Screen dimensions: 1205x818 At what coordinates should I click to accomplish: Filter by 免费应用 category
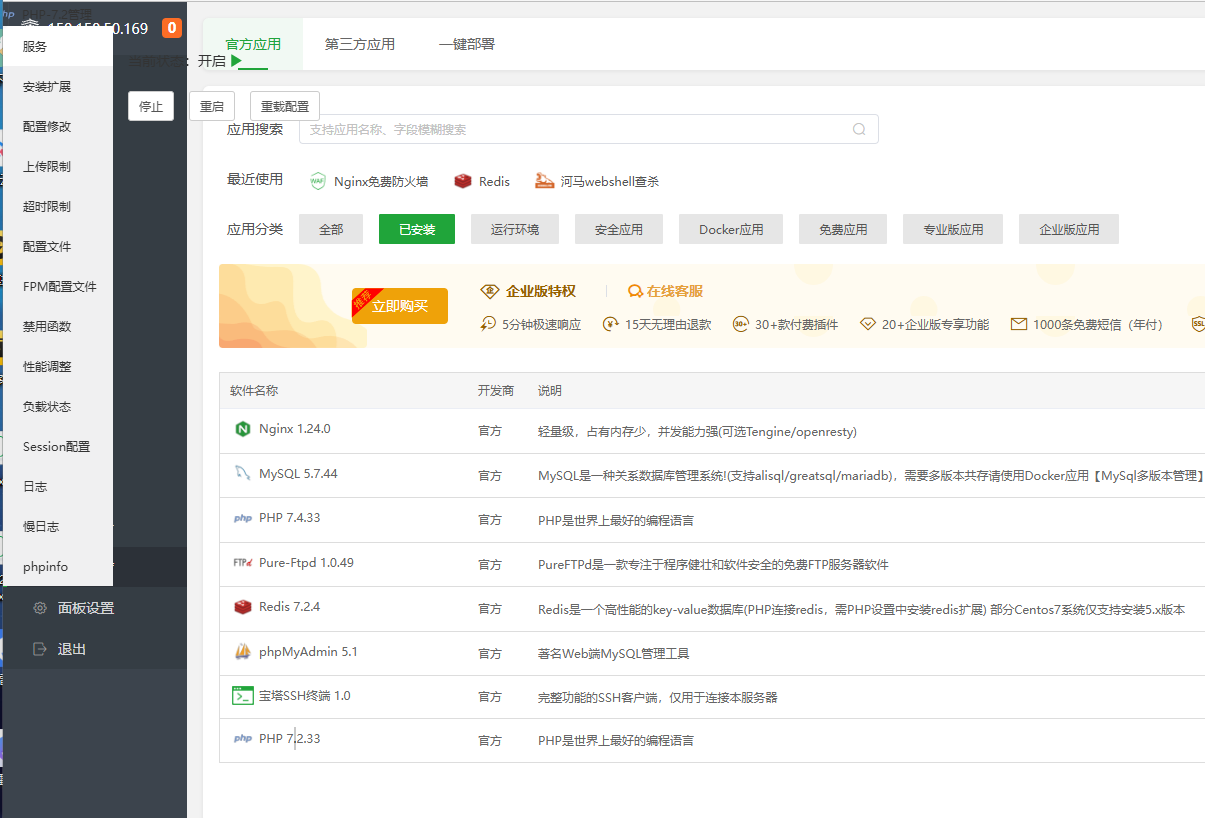(x=843, y=229)
